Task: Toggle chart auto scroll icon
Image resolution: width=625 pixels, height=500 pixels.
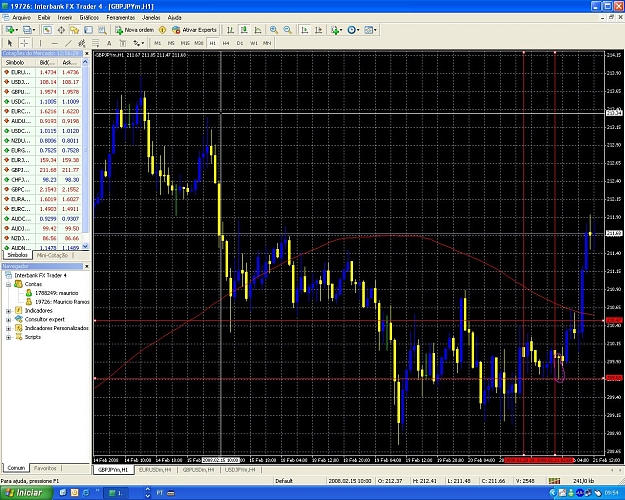Action: (x=305, y=30)
